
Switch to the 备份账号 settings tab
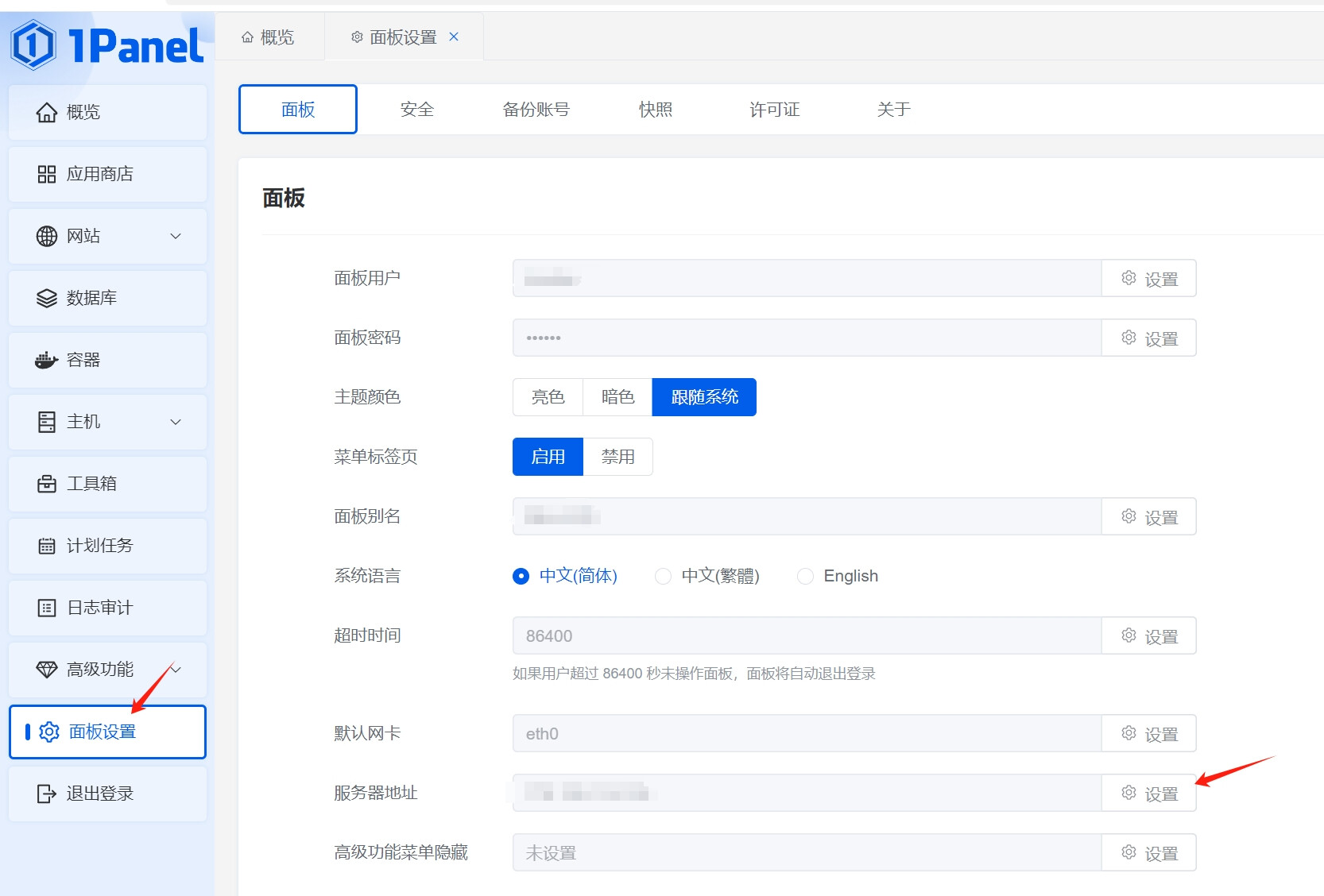click(x=536, y=110)
